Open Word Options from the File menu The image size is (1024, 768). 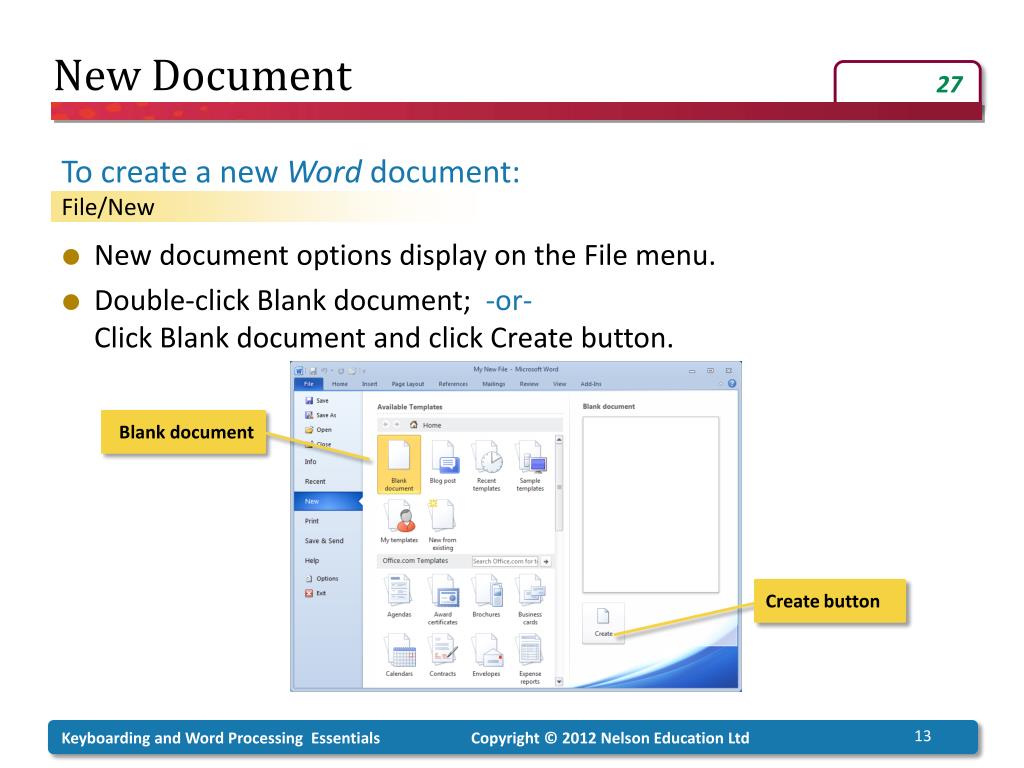click(322, 579)
